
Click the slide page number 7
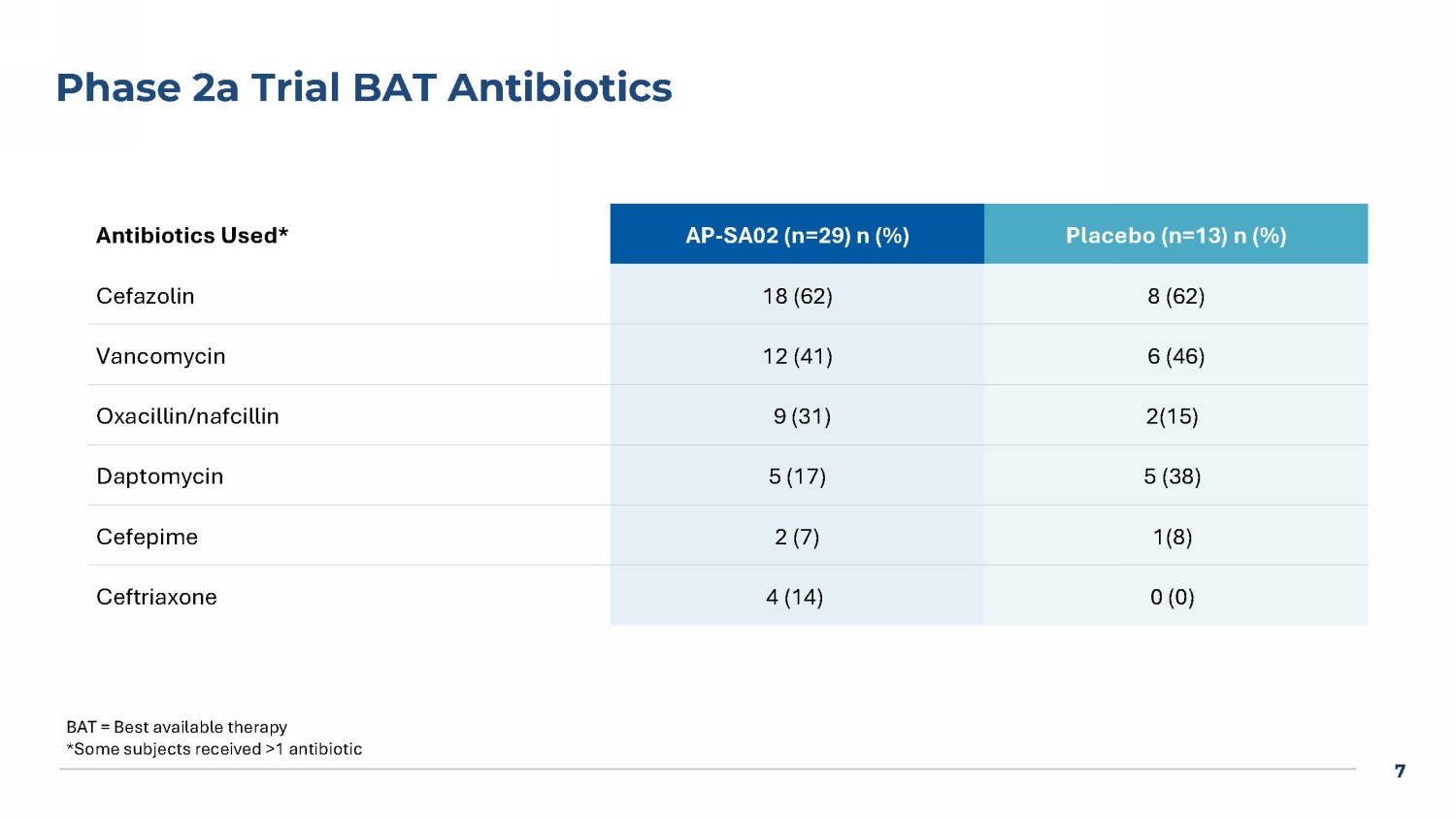[x=1400, y=771]
